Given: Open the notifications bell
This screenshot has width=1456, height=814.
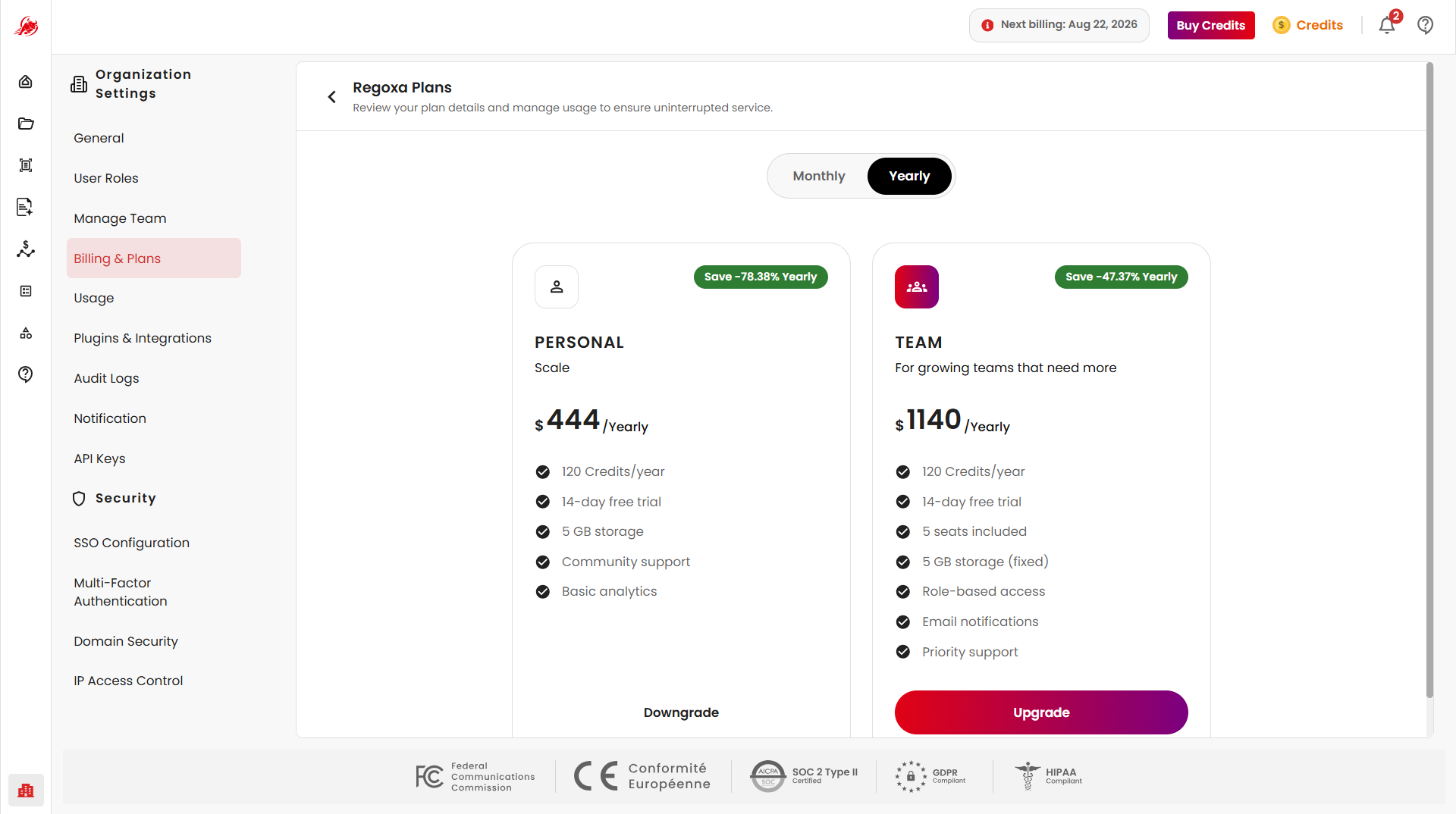Looking at the screenshot, I should (1387, 25).
